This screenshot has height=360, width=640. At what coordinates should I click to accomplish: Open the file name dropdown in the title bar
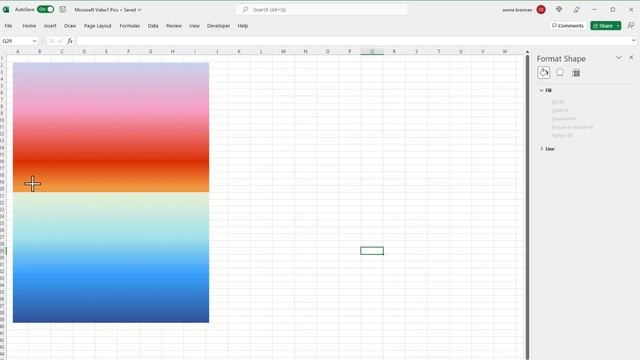click(x=139, y=9)
